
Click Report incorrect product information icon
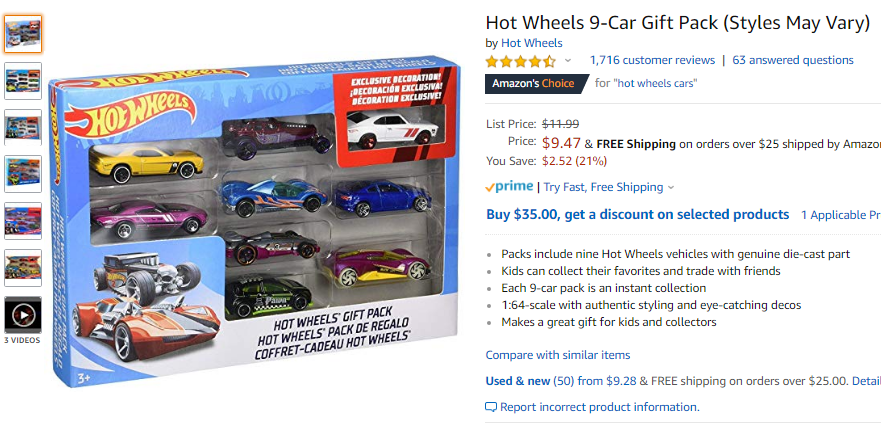492,407
